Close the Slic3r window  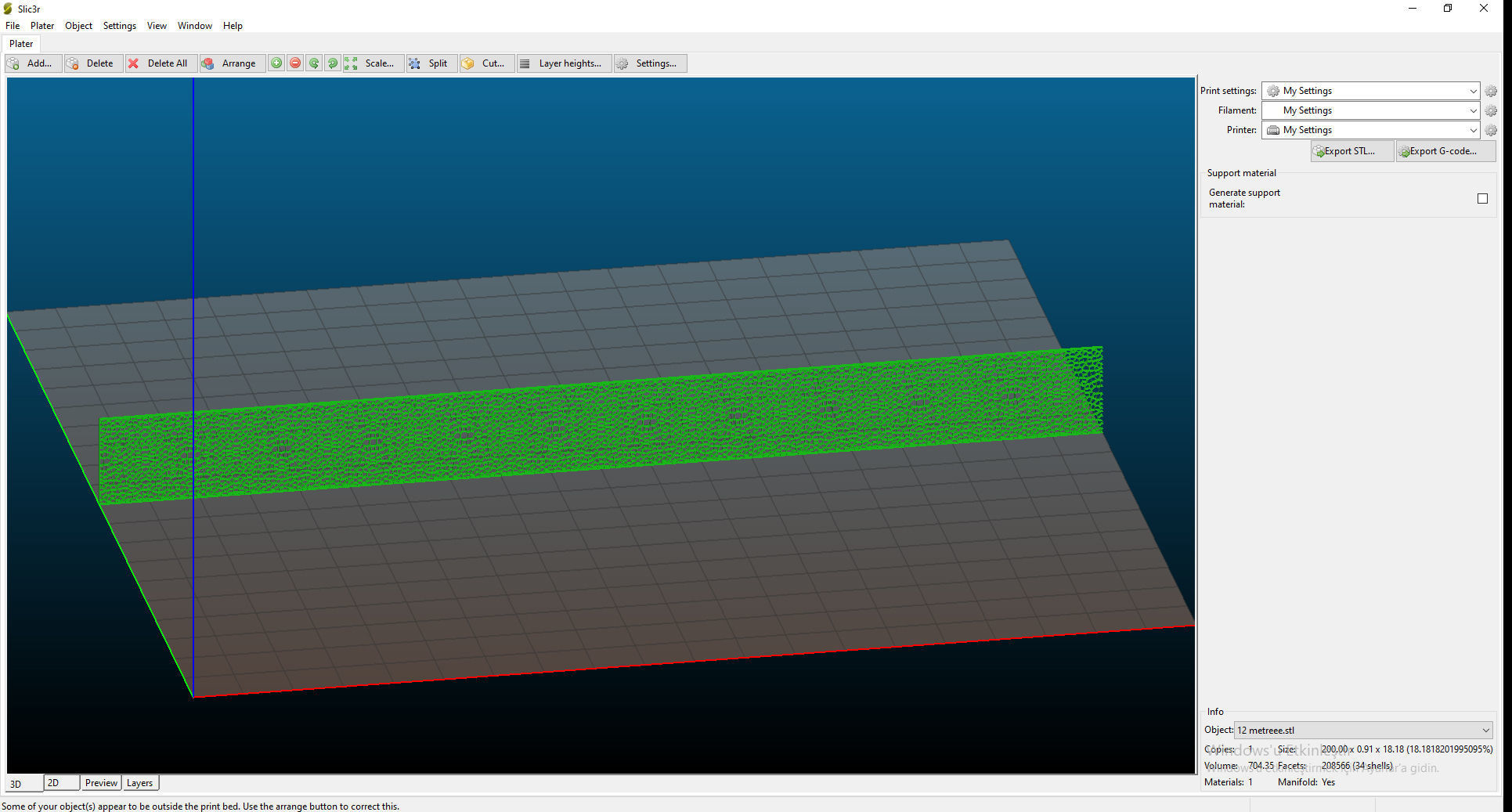click(1483, 9)
